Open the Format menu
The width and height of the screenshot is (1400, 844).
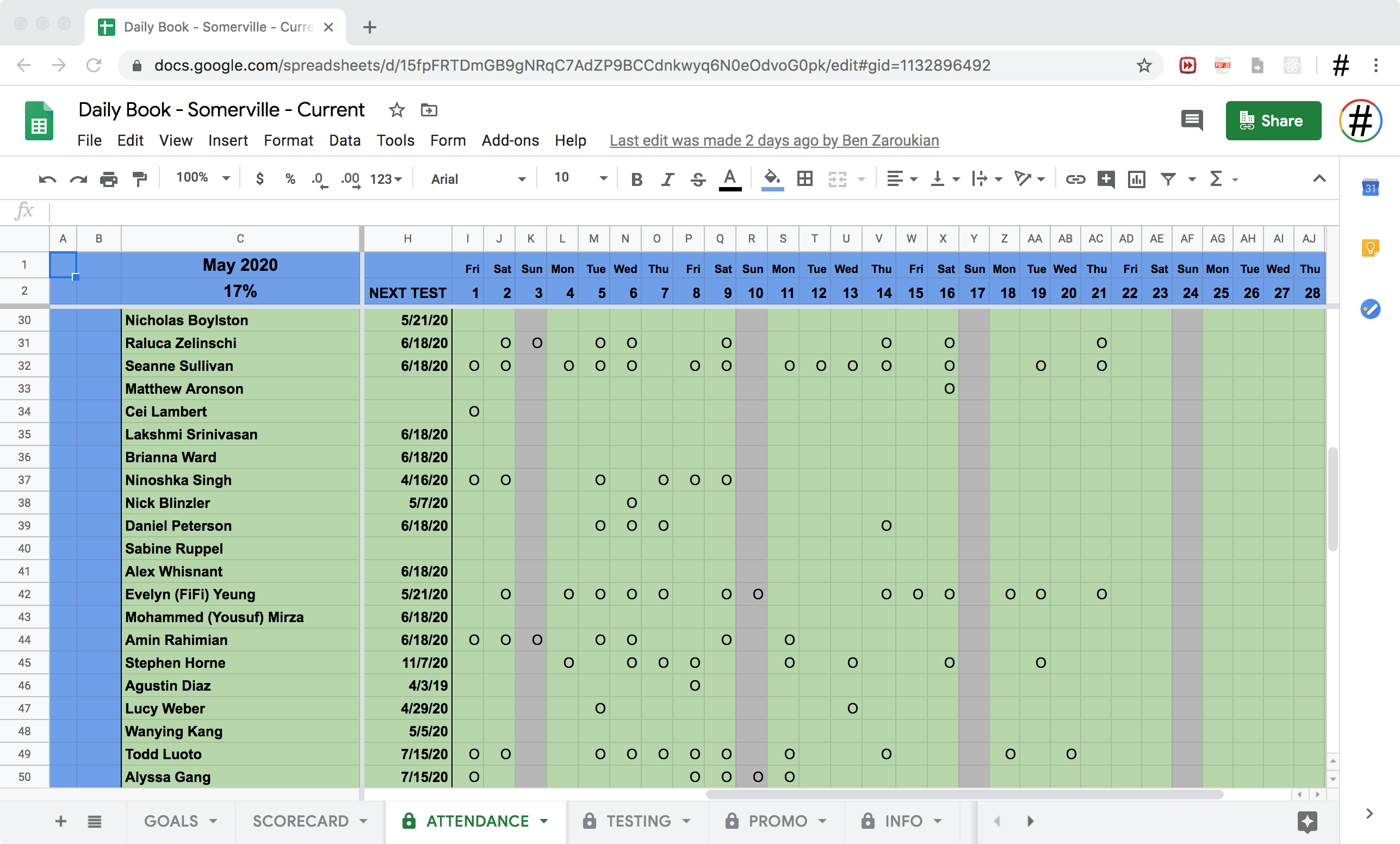[288, 140]
